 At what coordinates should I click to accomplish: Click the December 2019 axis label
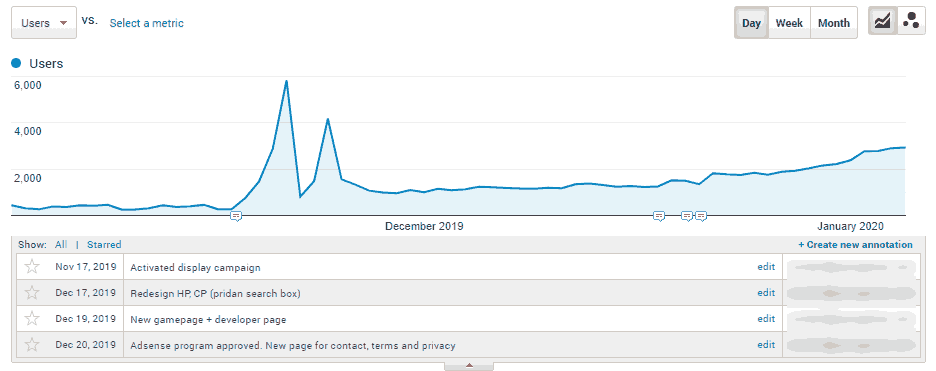[424, 226]
